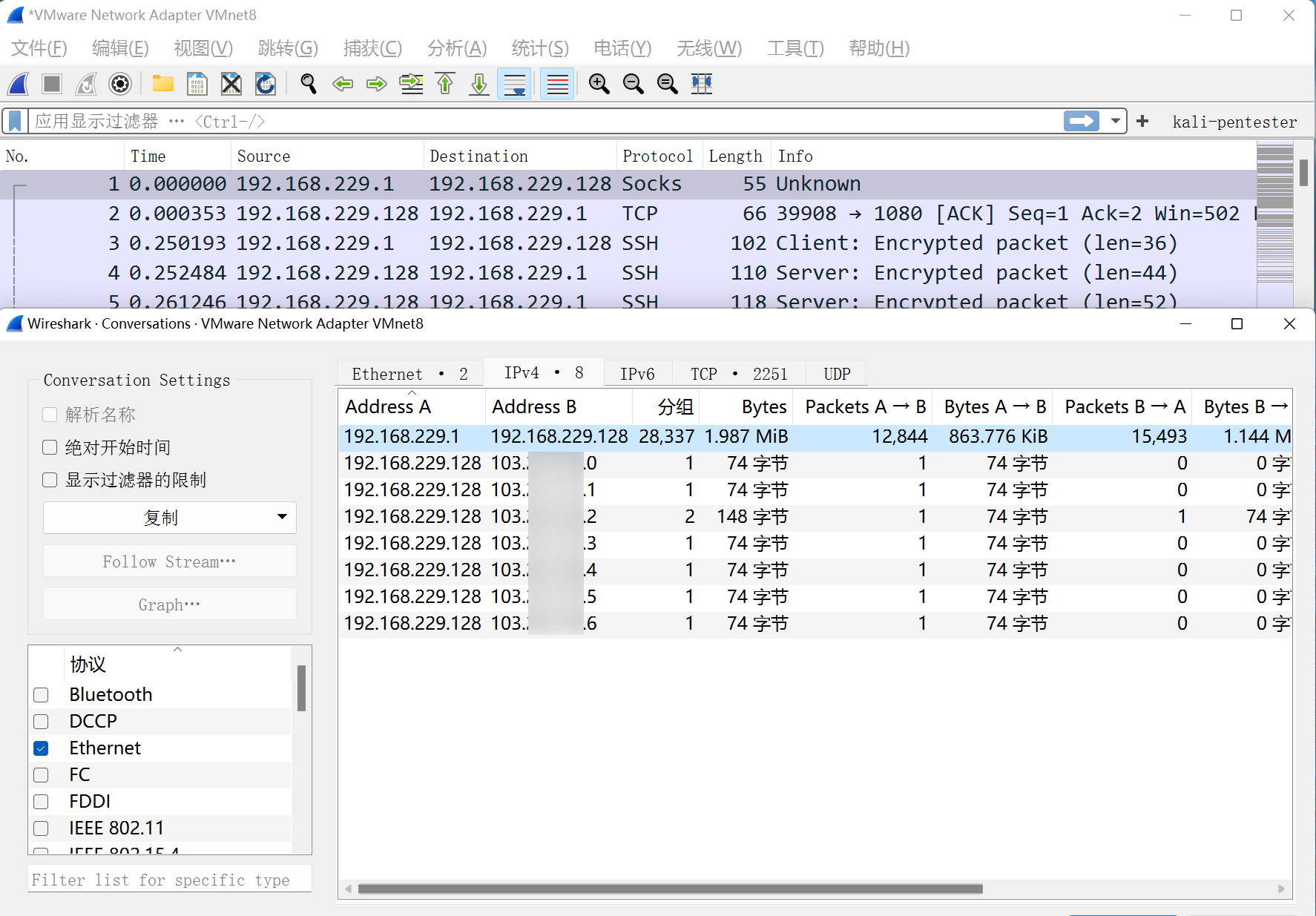Select conversation row 192.168.229.1 to 192.168.229.128
The image size is (1316, 916).
(815, 436)
